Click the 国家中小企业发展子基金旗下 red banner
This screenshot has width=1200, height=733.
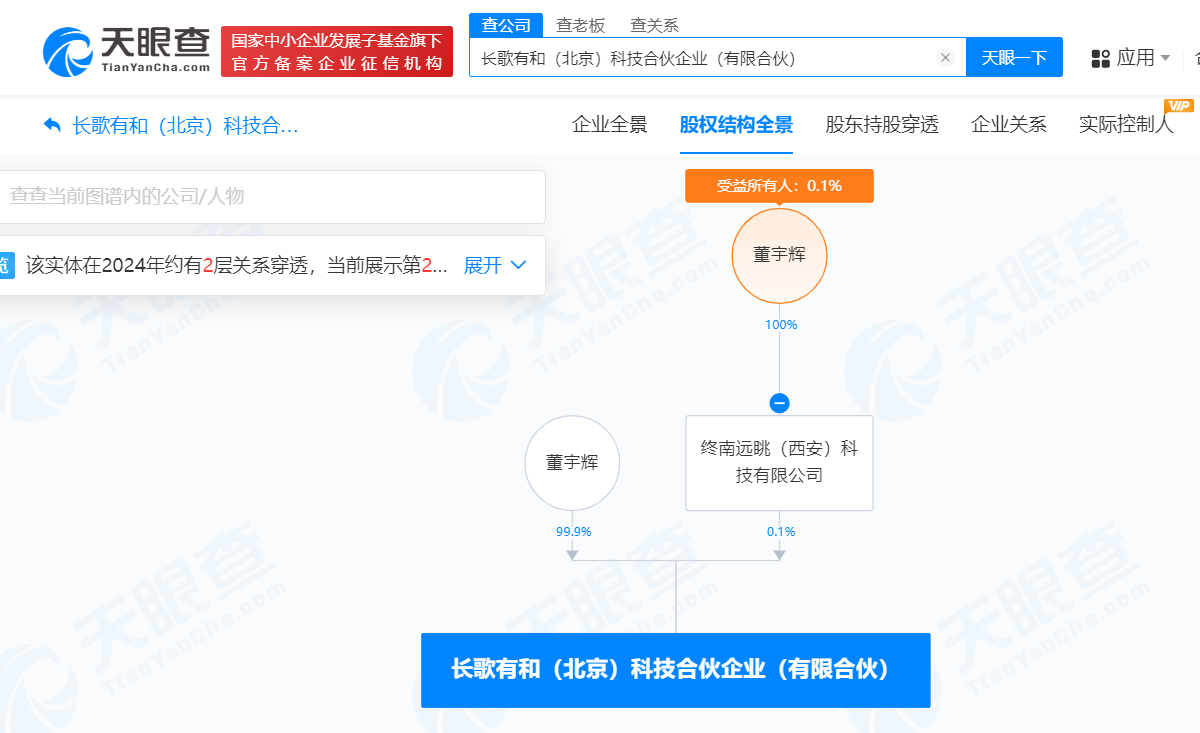click(x=337, y=52)
